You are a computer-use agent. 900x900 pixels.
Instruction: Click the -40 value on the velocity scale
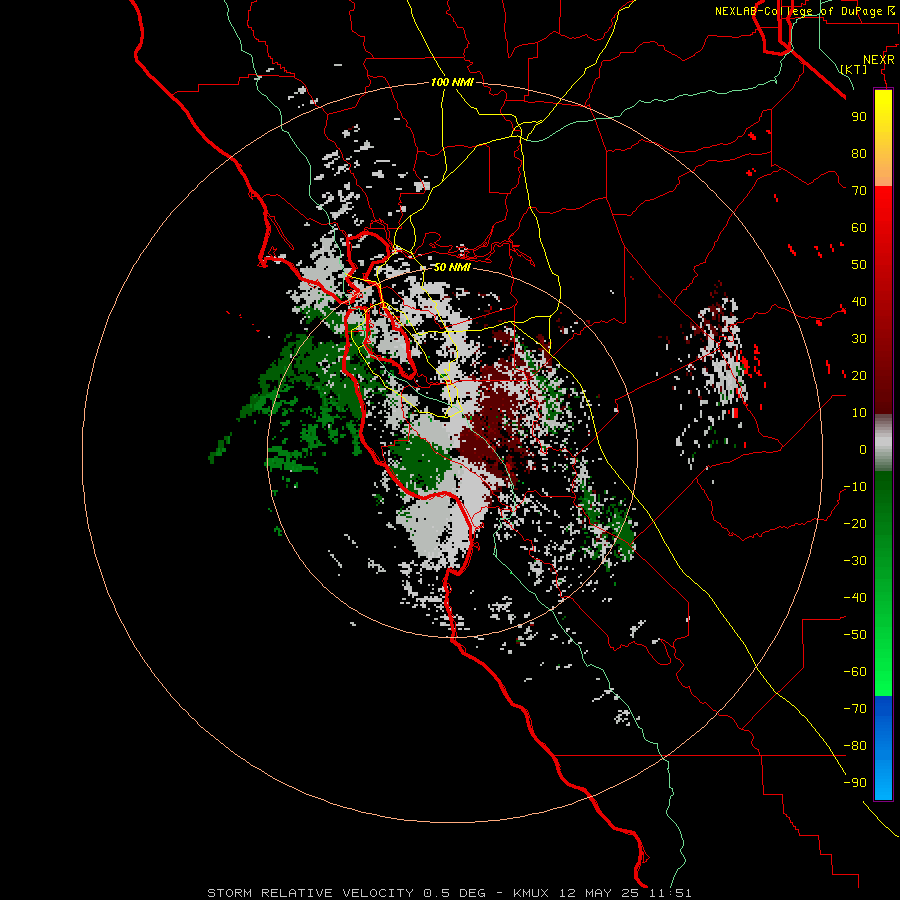pos(855,598)
